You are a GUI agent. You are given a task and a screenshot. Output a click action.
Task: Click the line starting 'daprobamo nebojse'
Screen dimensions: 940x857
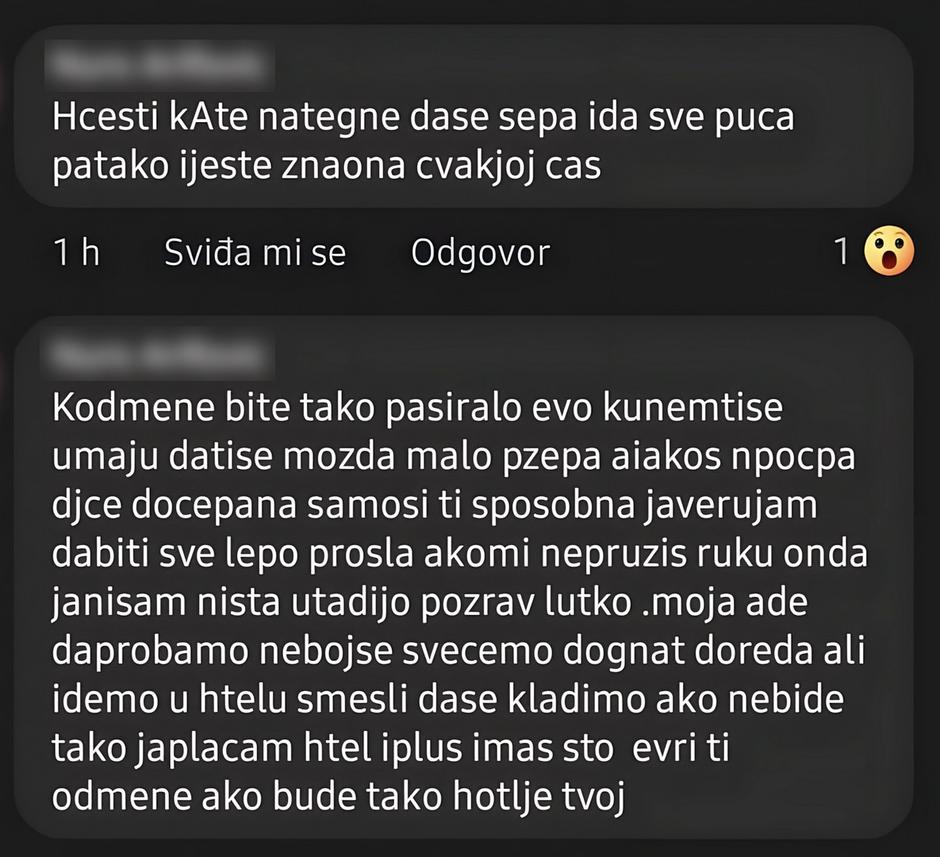[x=459, y=651]
